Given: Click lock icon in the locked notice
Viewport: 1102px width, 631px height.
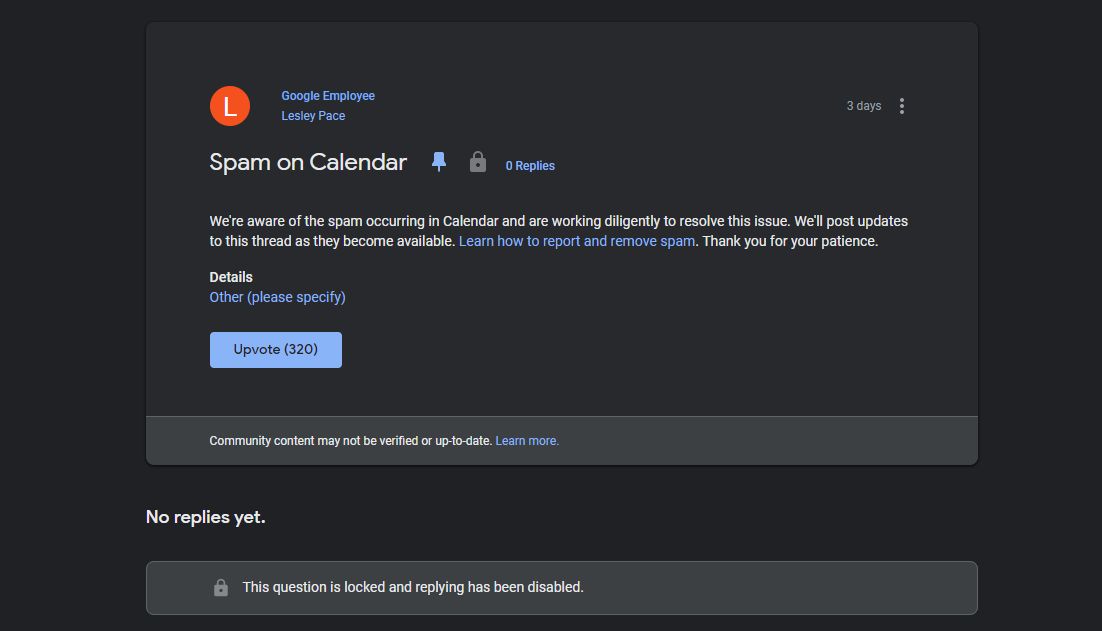Looking at the screenshot, I should [221, 588].
